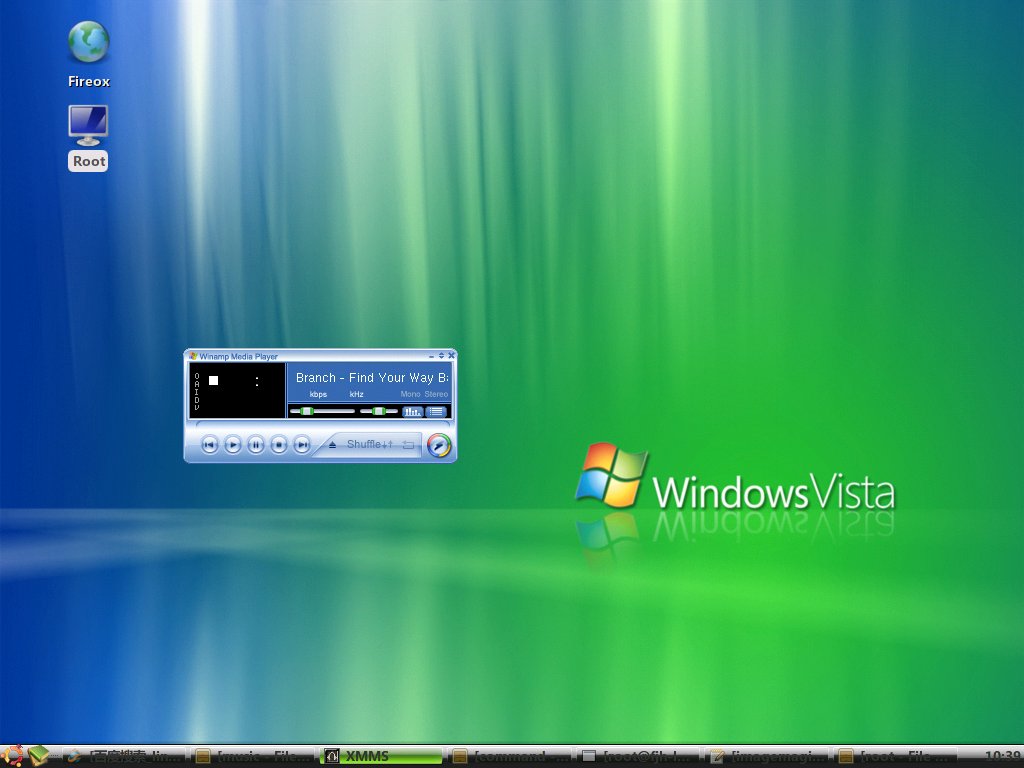Switch to the imagemagick taskbar window
The height and width of the screenshot is (768, 1024).
[769, 757]
